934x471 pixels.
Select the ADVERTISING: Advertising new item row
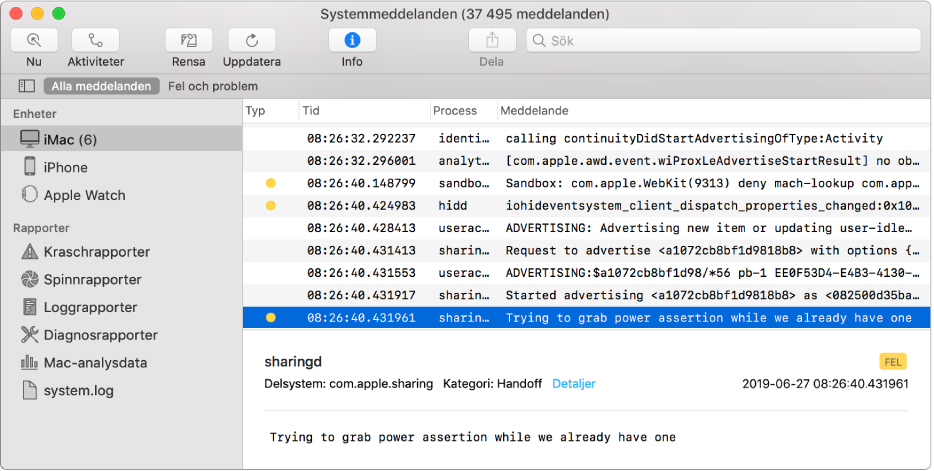pyautogui.click(x=586, y=228)
